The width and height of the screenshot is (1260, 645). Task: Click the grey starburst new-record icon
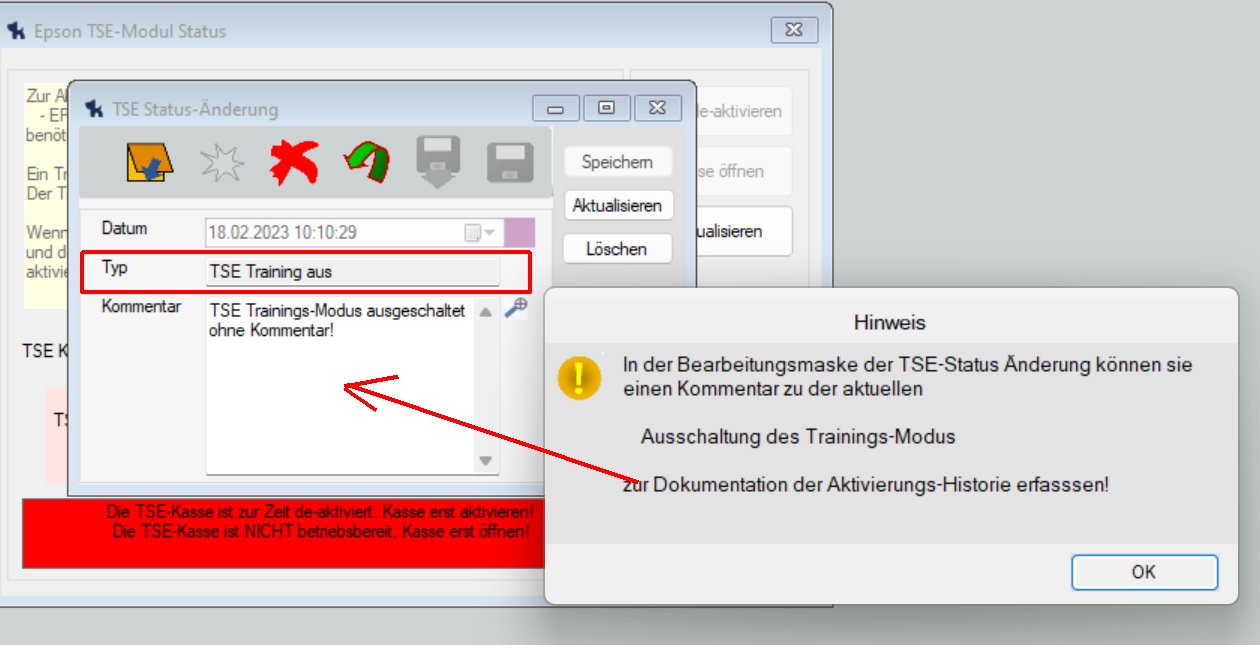point(222,162)
